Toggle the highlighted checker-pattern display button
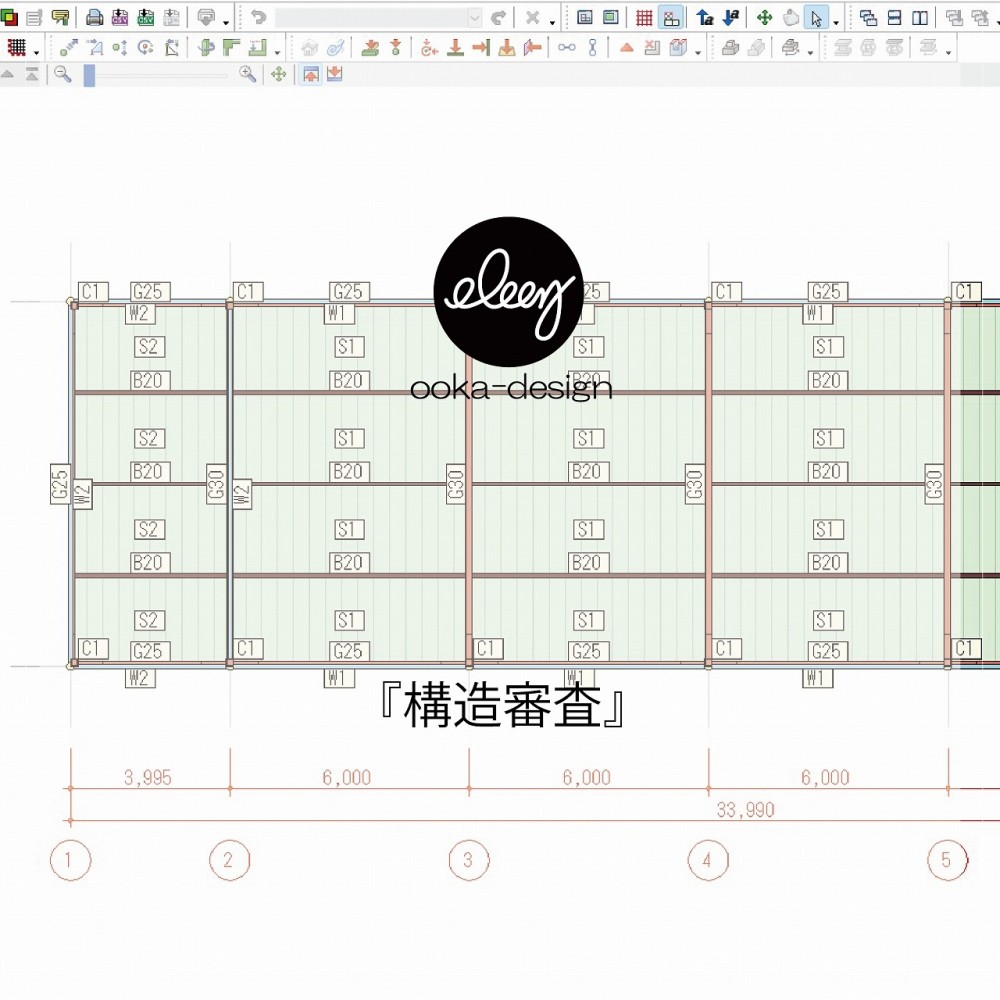The height and width of the screenshot is (1000, 1000). pos(671,18)
